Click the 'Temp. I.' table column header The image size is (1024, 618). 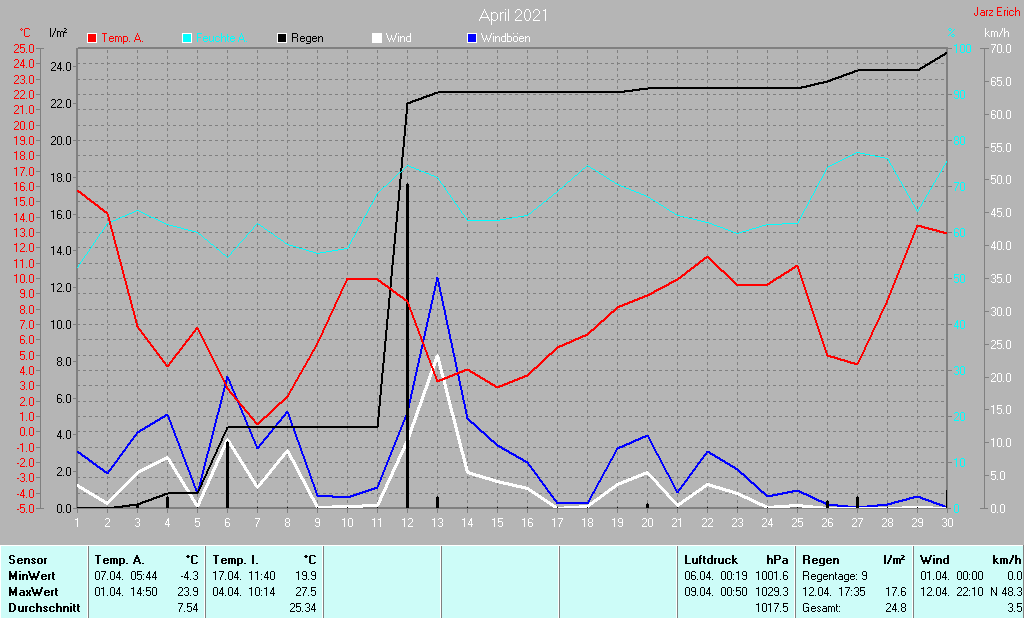point(235,560)
